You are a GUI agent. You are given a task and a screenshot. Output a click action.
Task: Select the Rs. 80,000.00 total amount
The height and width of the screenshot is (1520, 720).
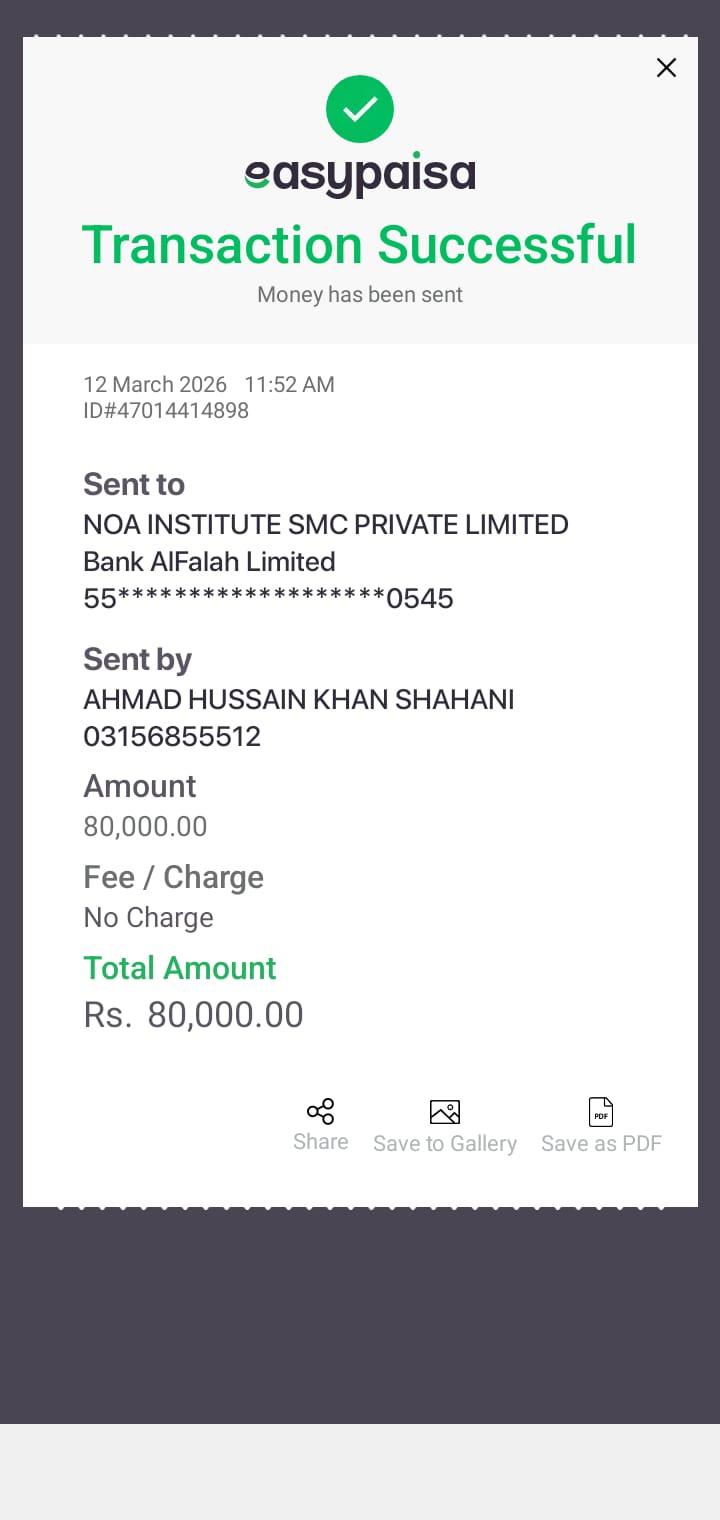pyautogui.click(x=193, y=1014)
